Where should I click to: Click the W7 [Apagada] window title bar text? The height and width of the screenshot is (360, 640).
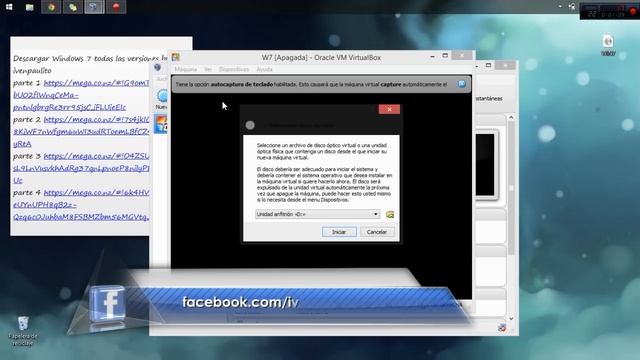(x=321, y=58)
